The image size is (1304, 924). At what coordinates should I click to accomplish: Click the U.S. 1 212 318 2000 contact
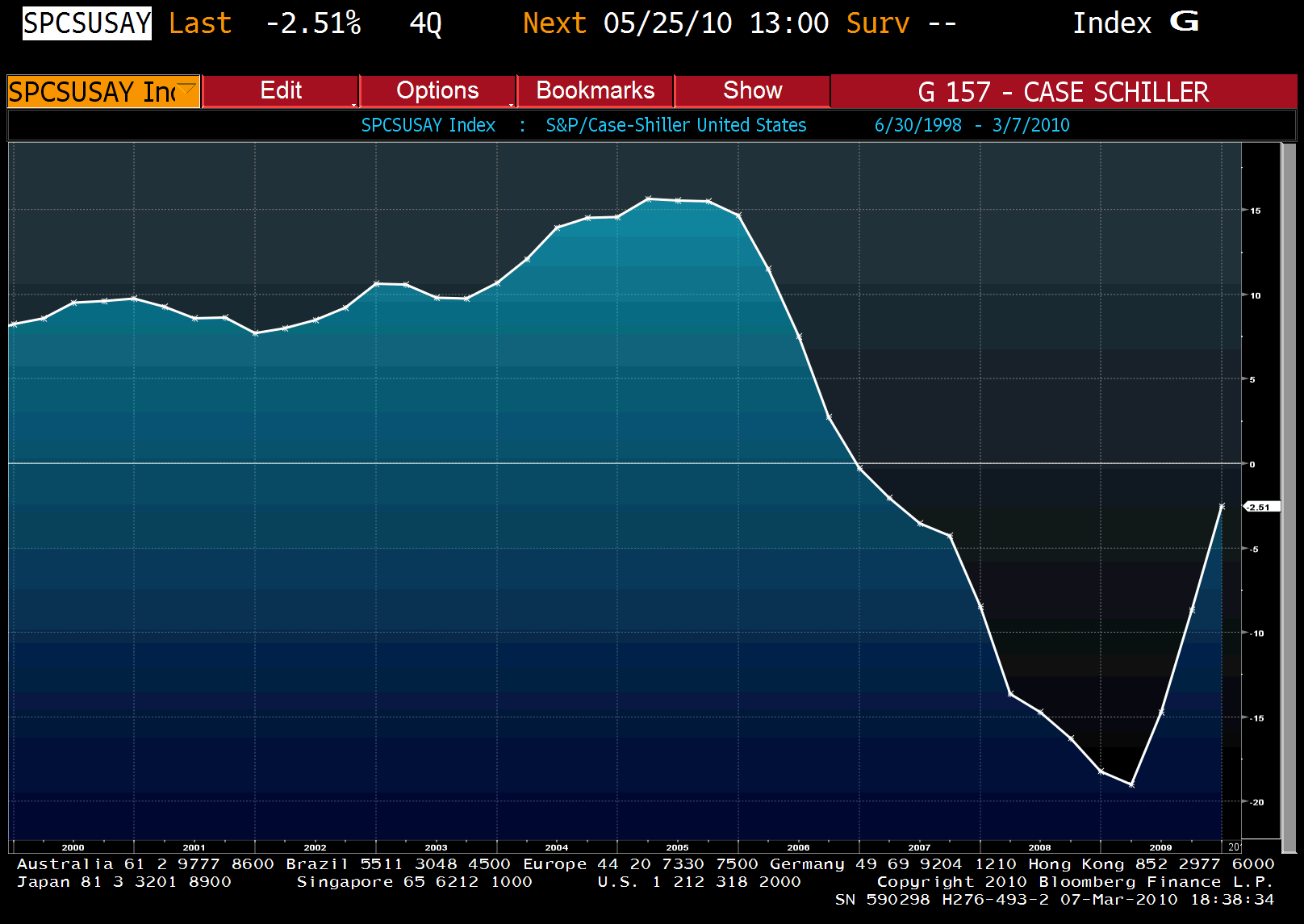pos(700,882)
